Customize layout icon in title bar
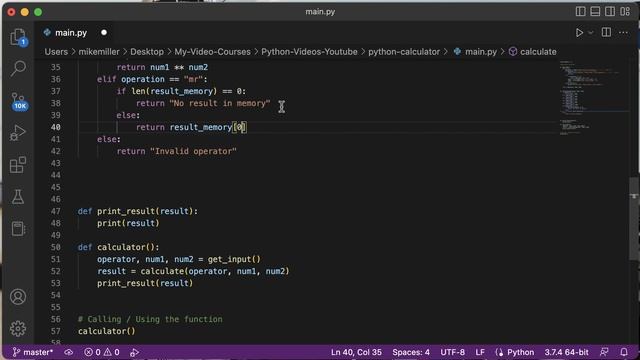 tap(625, 11)
